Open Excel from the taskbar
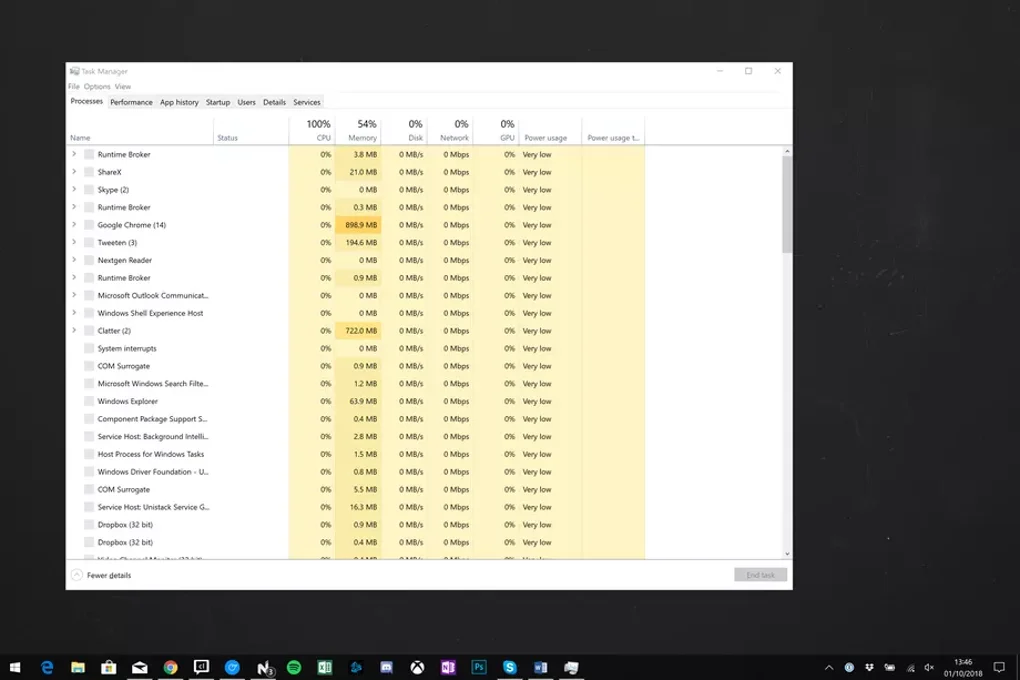1020x680 pixels. point(325,667)
